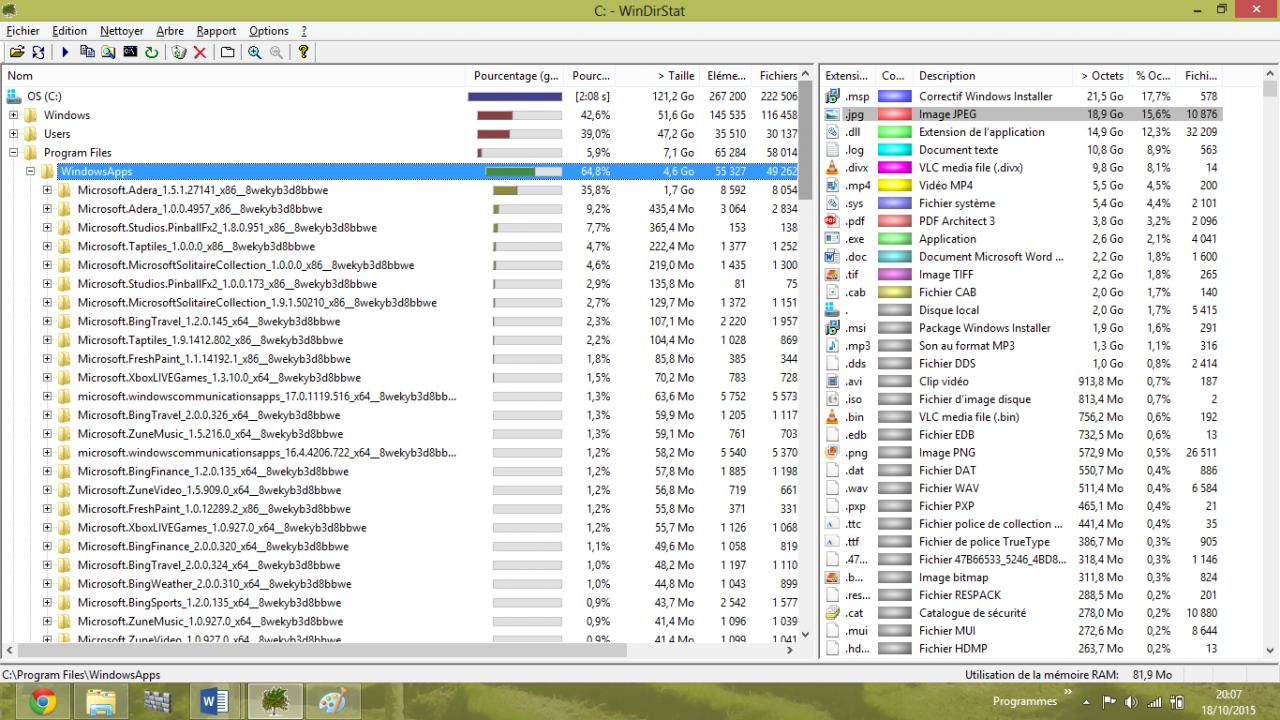Click the yellow question mark Help icon
This screenshot has width=1280, height=720.
[304, 52]
